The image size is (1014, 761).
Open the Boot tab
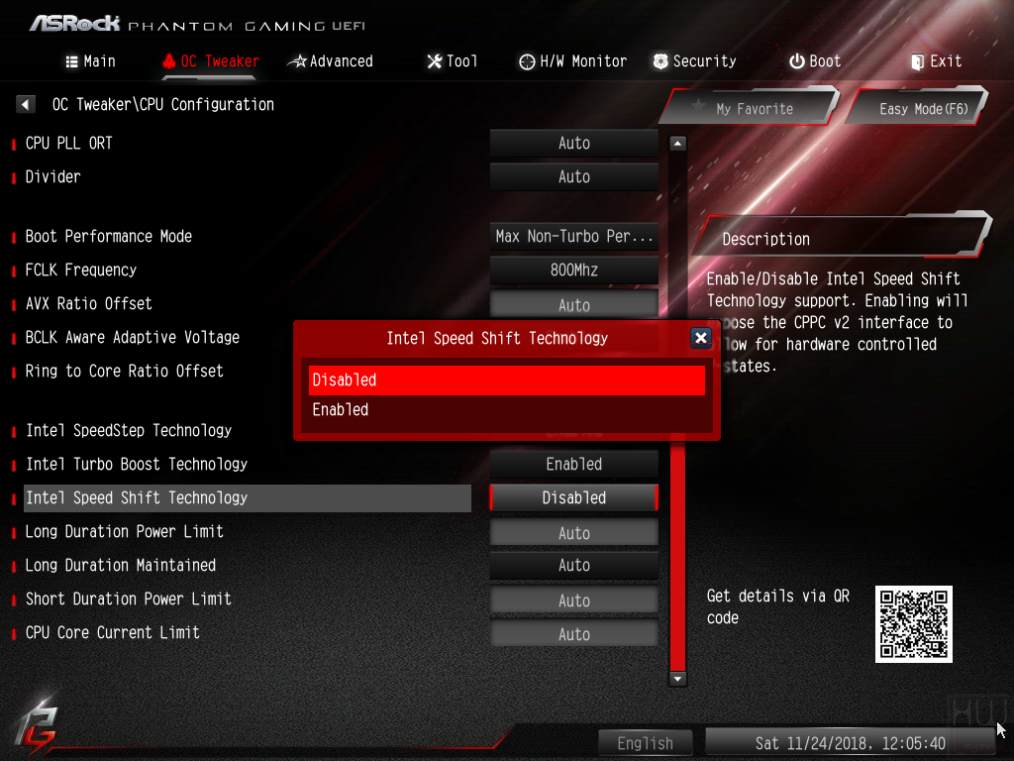(x=815, y=61)
